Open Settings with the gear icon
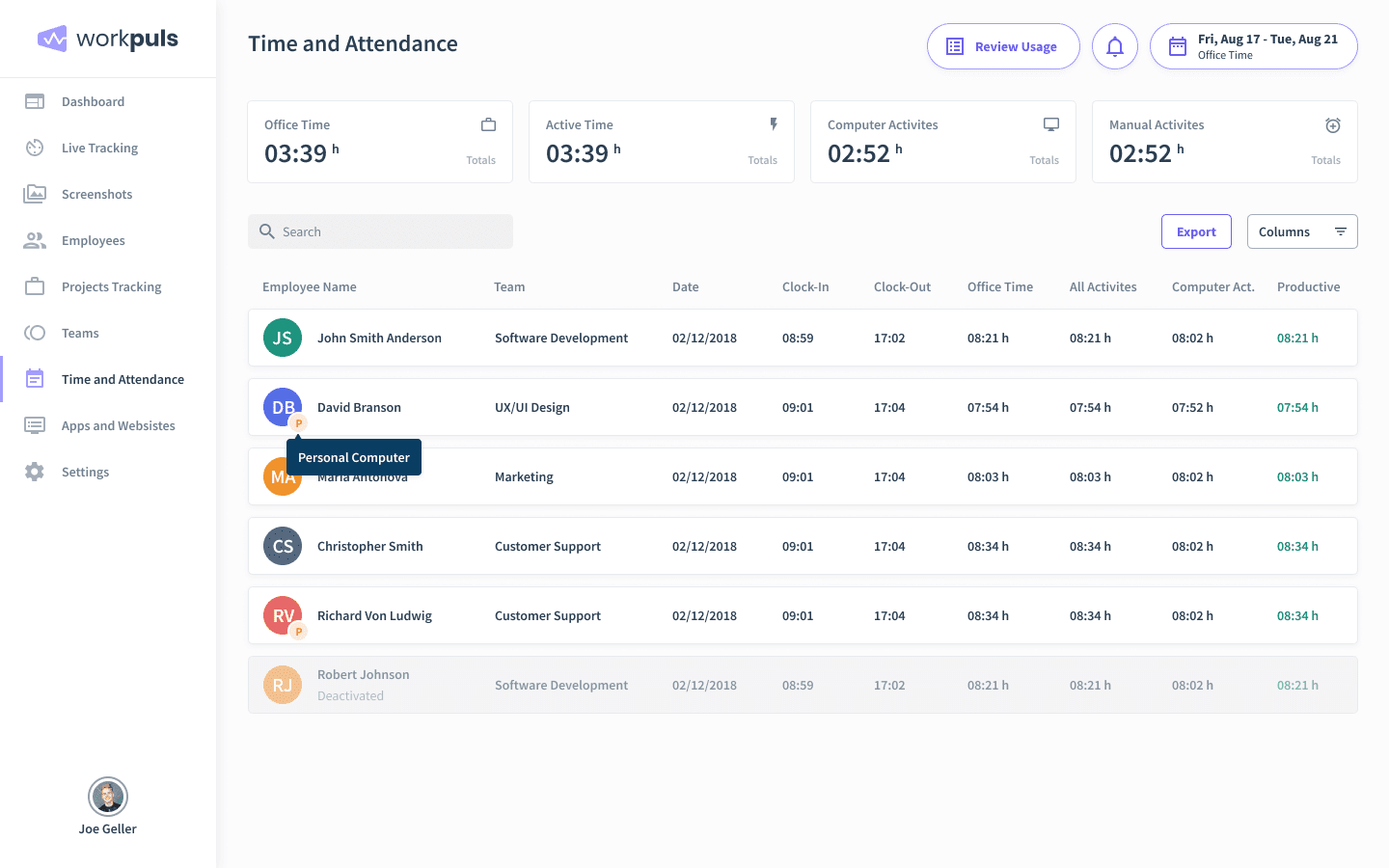Screen dimensions: 1389x868 point(35,472)
